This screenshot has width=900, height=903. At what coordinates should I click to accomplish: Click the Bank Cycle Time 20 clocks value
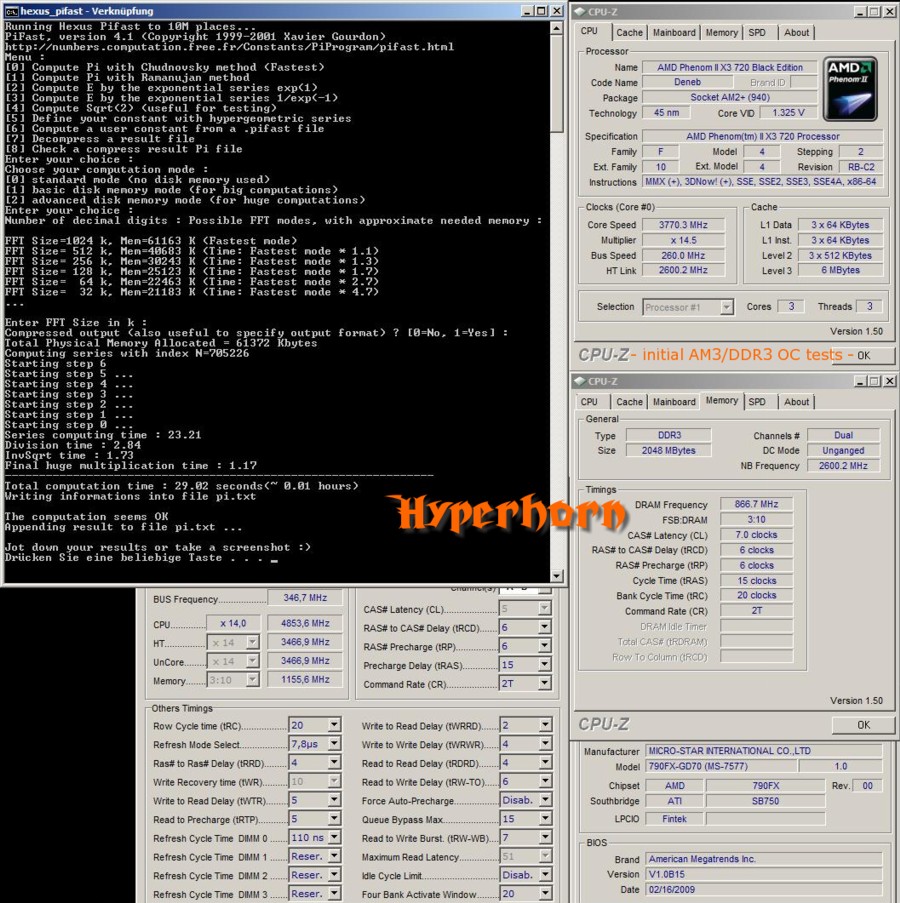(x=756, y=595)
